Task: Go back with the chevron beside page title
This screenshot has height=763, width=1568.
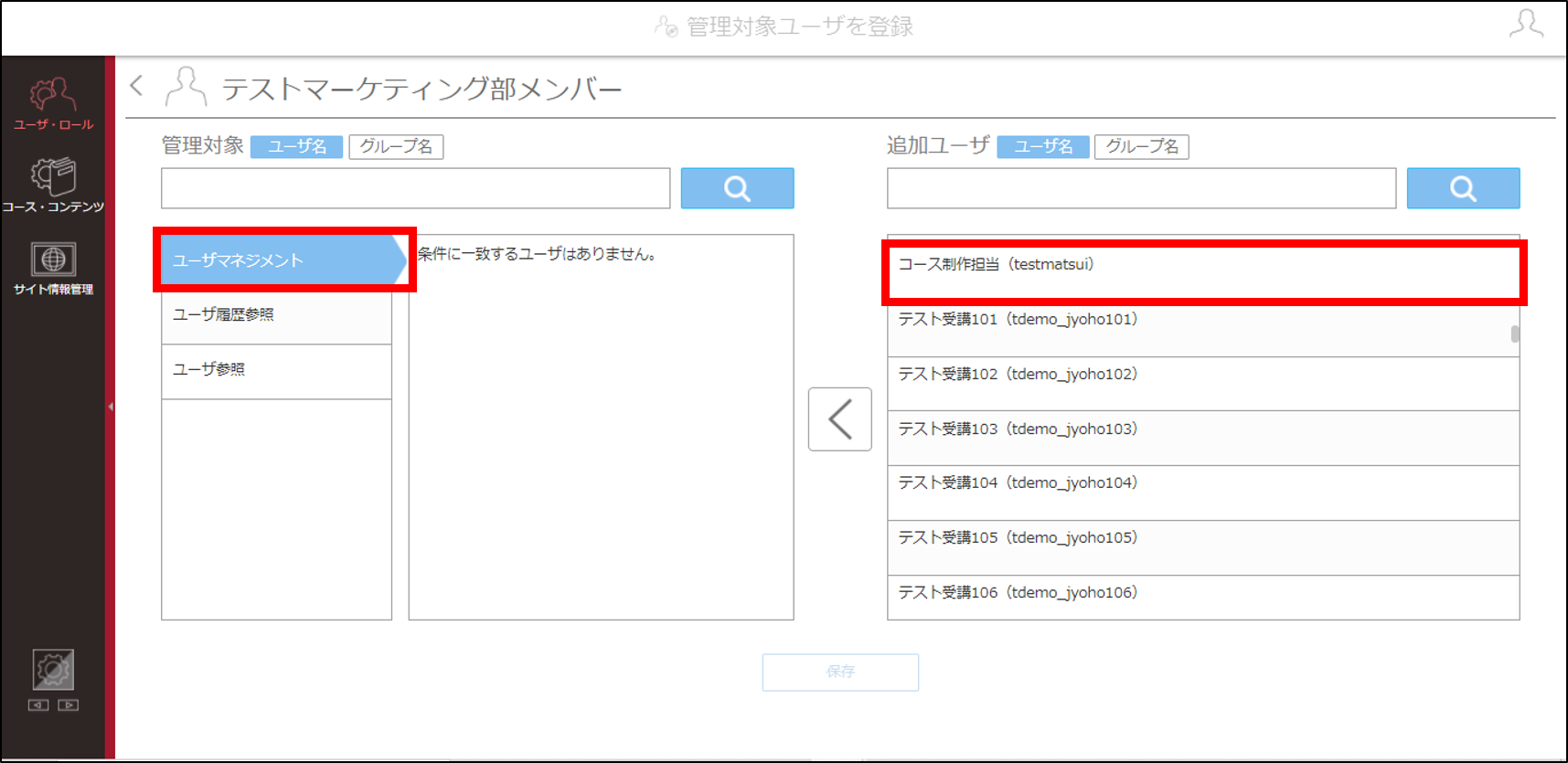Action: (137, 86)
